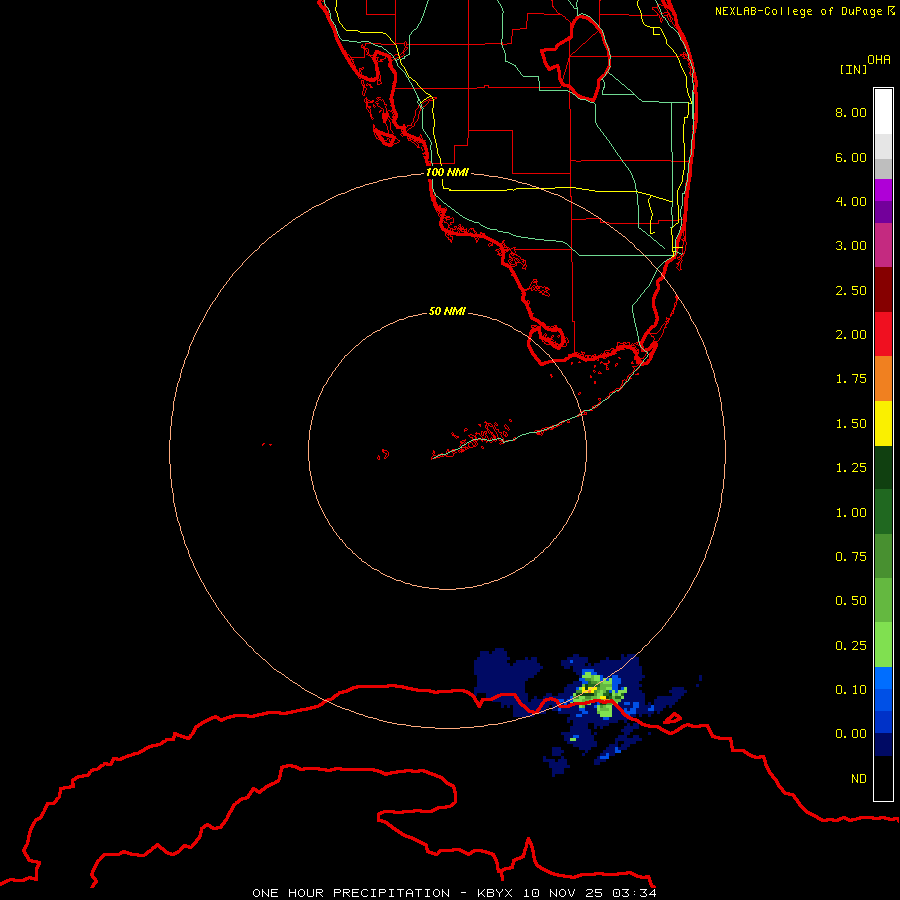This screenshot has width=900, height=900.
Task: Click the NEXLAB-College of DuPage label
Action: click(804, 11)
